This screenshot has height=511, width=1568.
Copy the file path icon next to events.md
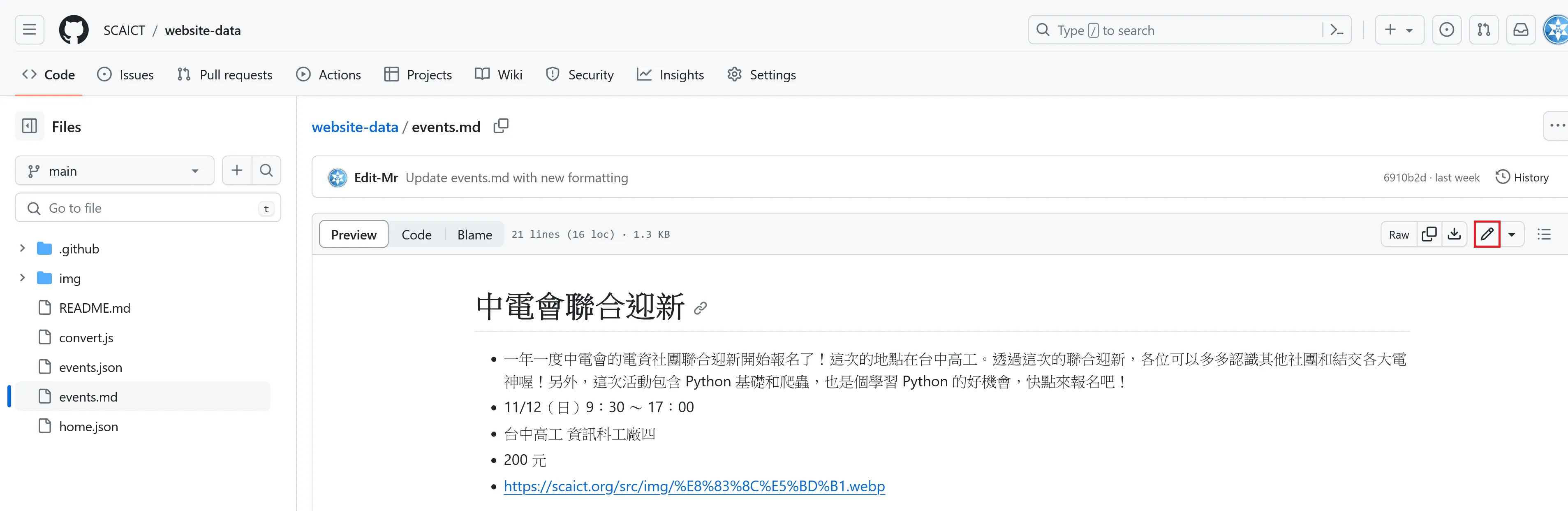pyautogui.click(x=500, y=126)
